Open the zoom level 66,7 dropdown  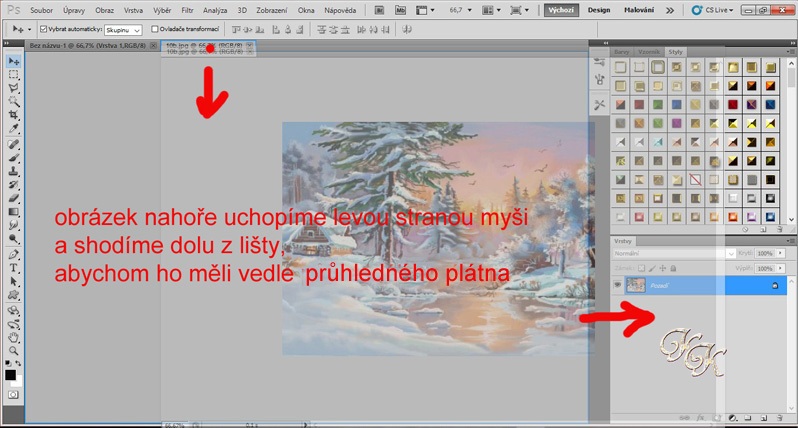tap(469, 10)
